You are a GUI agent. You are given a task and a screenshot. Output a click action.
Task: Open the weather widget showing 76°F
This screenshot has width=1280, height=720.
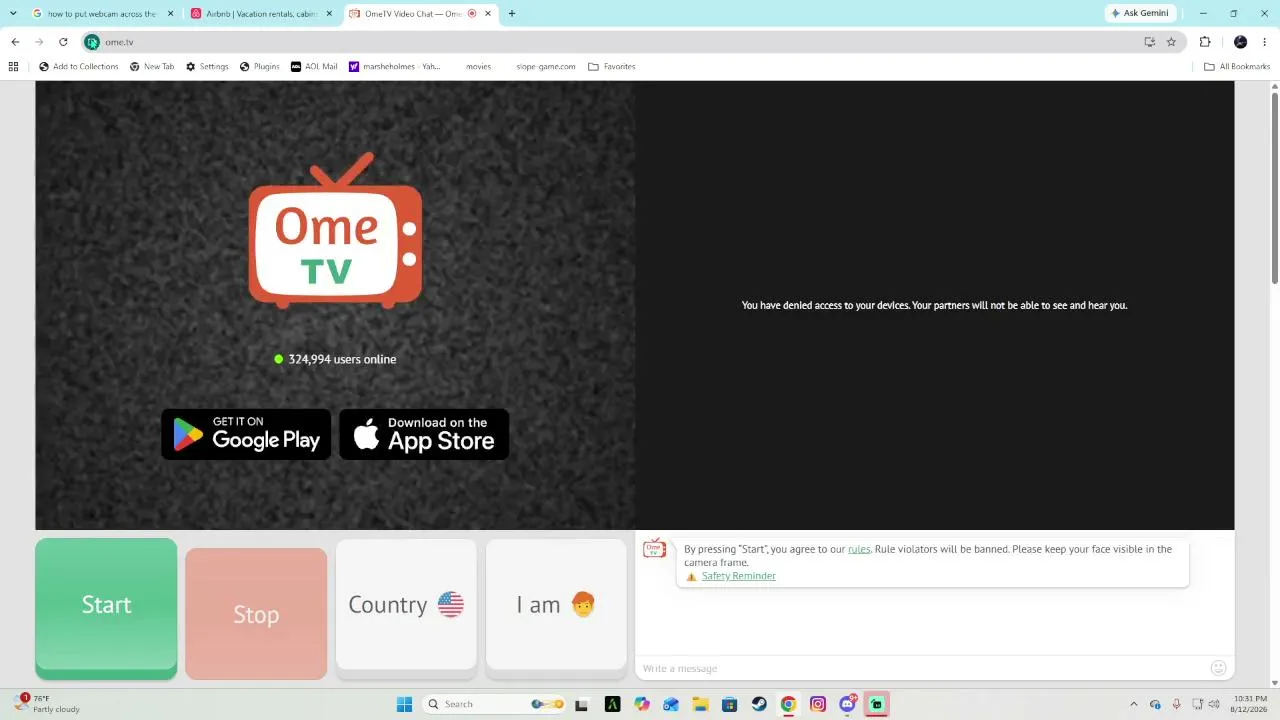(x=47, y=704)
